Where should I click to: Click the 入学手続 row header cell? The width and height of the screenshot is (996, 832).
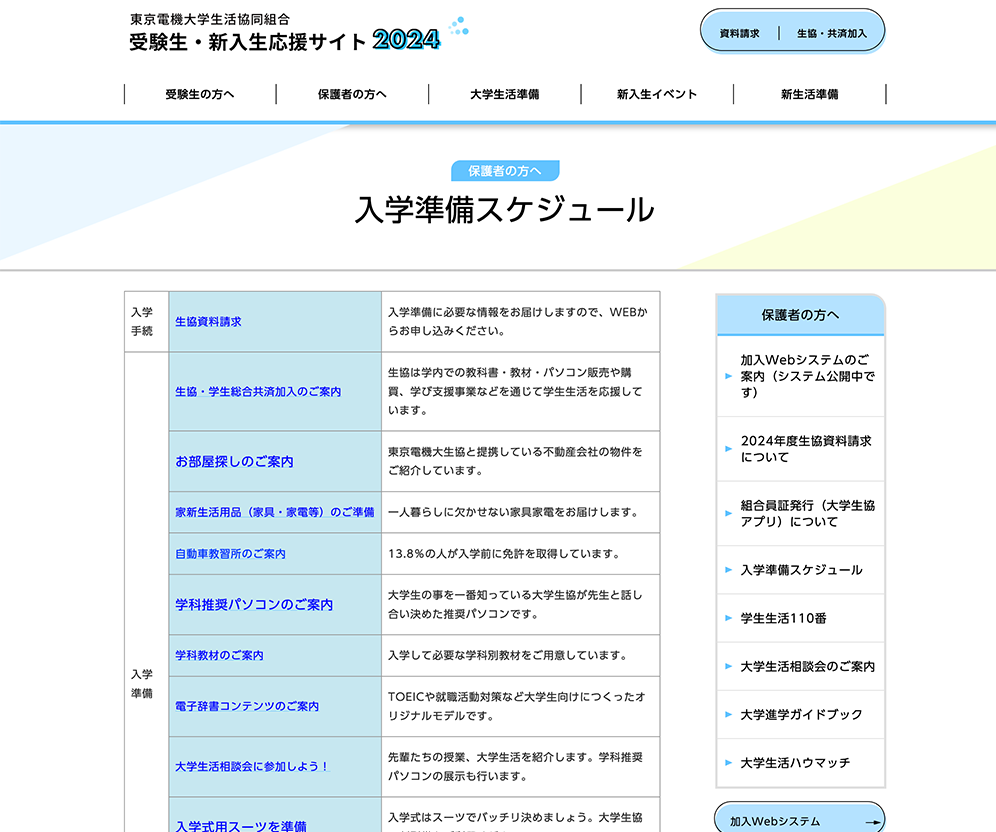[x=147, y=321]
